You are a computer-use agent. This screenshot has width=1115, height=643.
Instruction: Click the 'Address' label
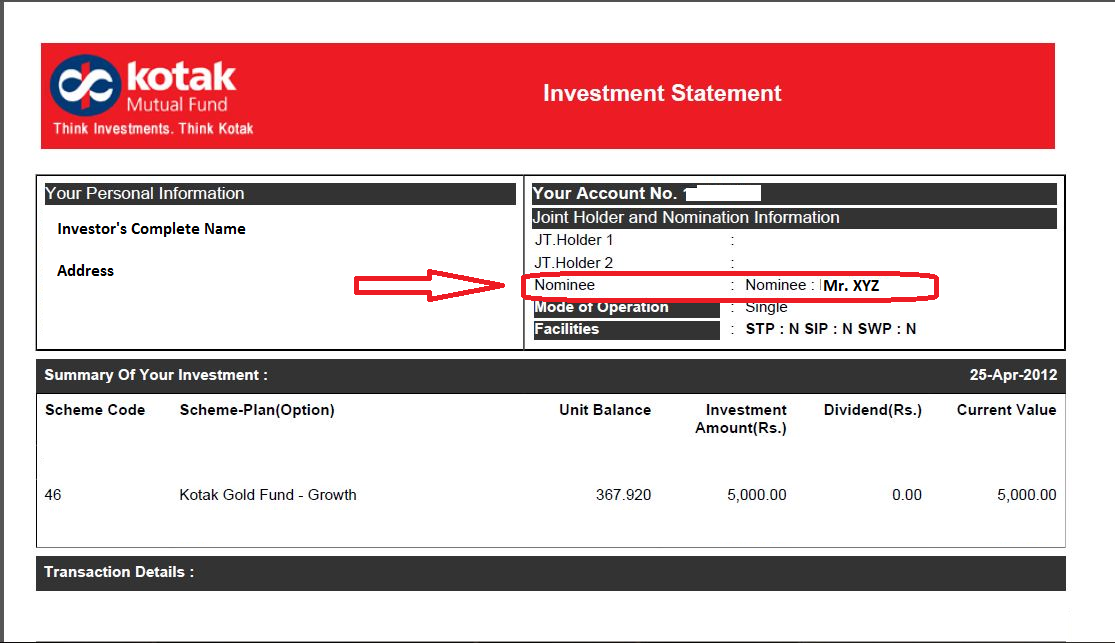coord(85,271)
